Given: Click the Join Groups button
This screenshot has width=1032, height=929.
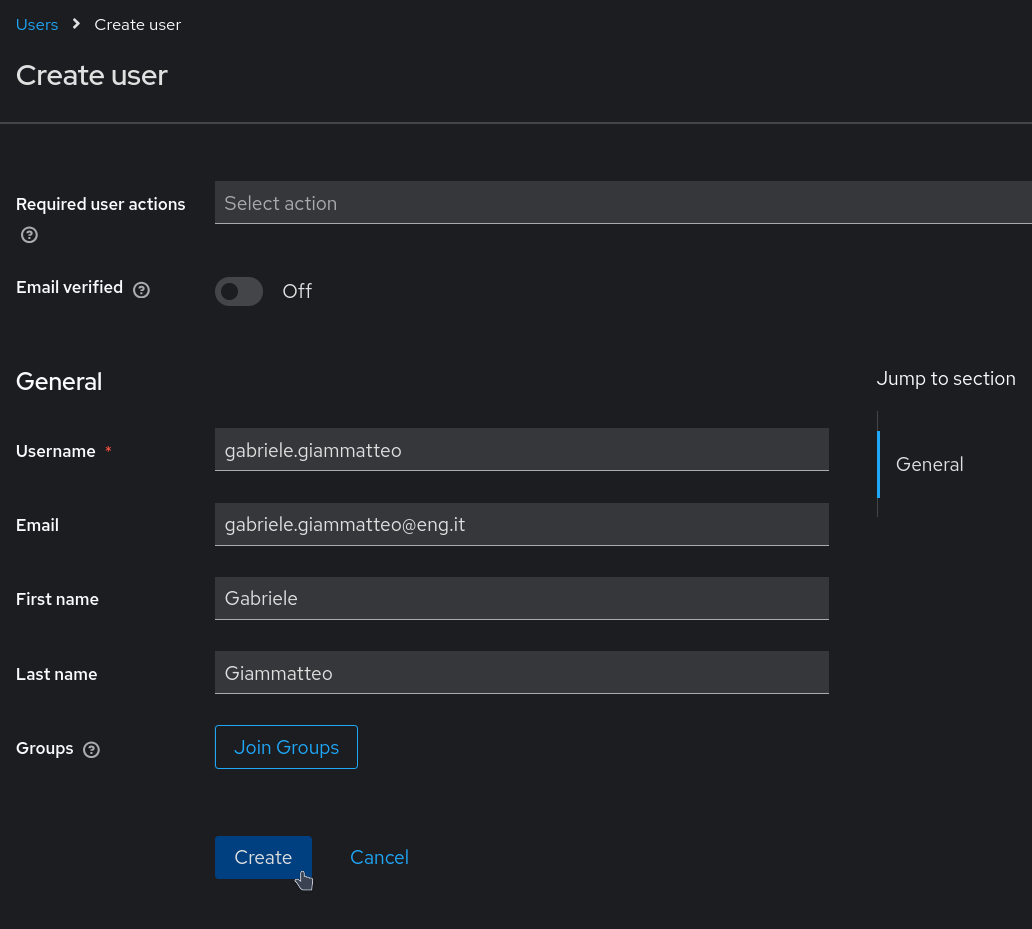Looking at the screenshot, I should pyautogui.click(x=286, y=747).
